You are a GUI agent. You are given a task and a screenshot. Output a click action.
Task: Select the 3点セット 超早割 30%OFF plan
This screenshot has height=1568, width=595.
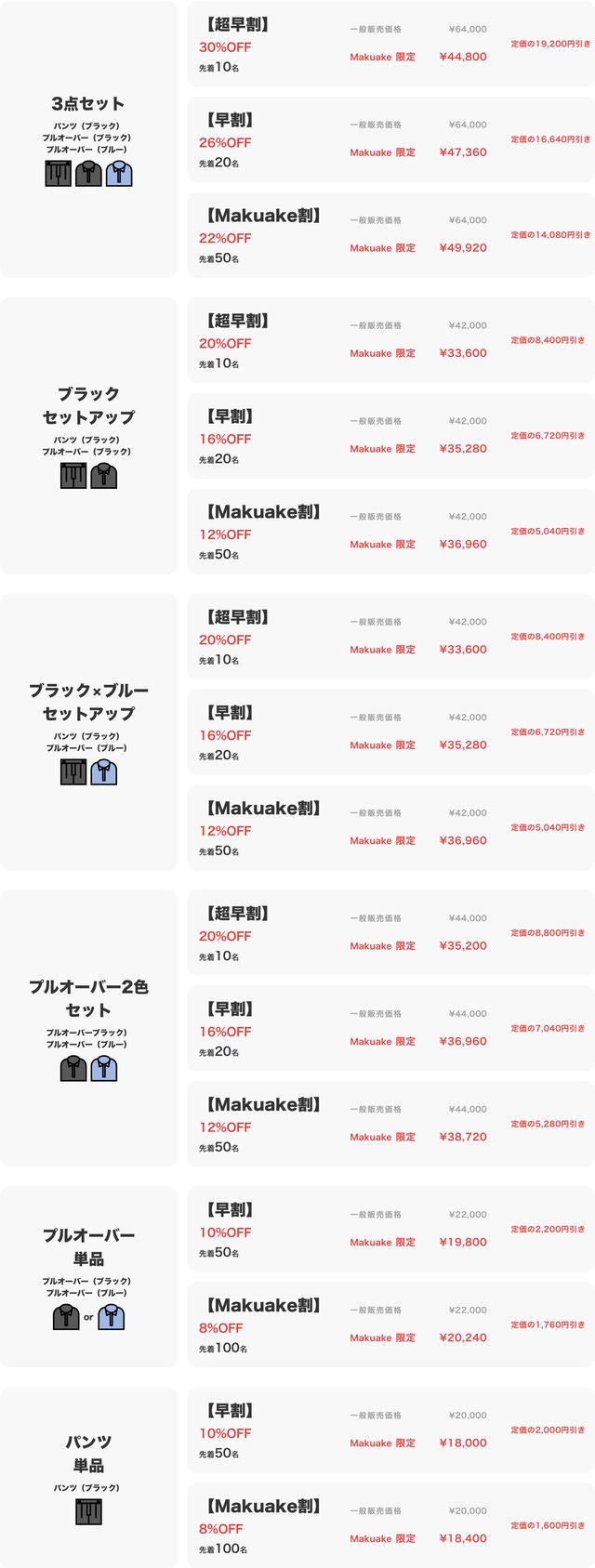[x=390, y=45]
